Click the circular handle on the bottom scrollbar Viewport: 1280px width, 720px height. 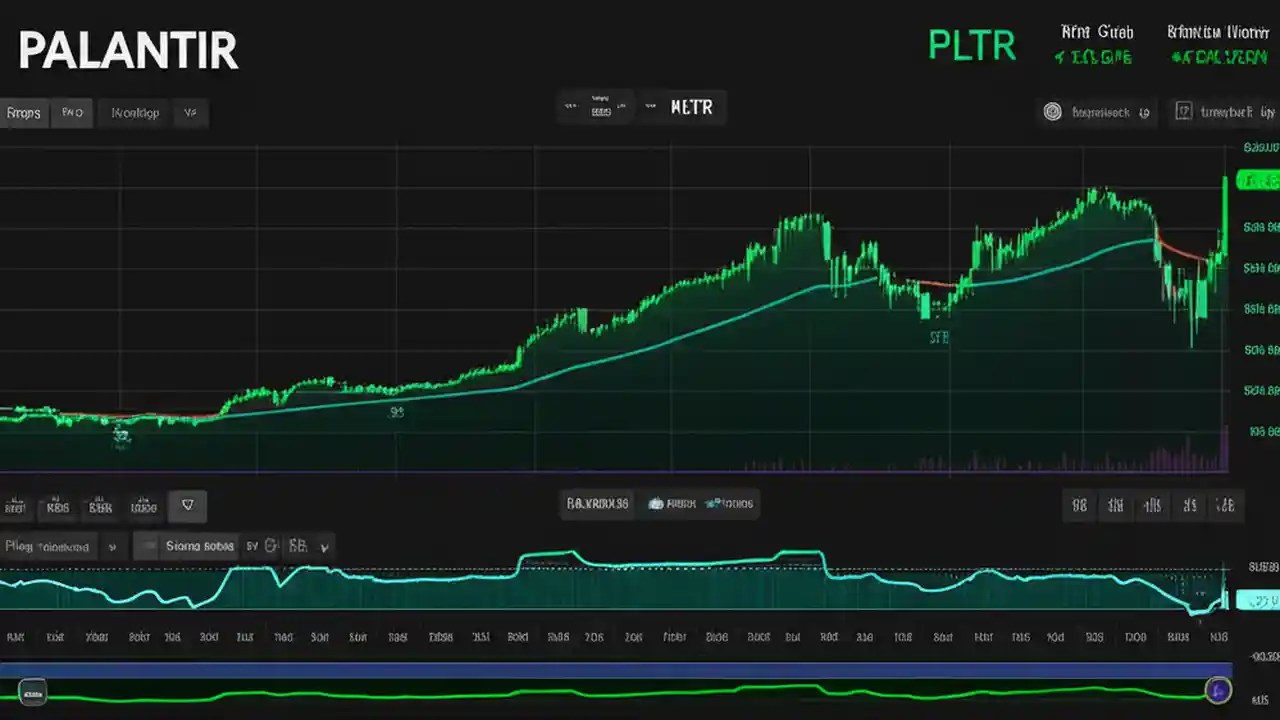click(x=1218, y=690)
